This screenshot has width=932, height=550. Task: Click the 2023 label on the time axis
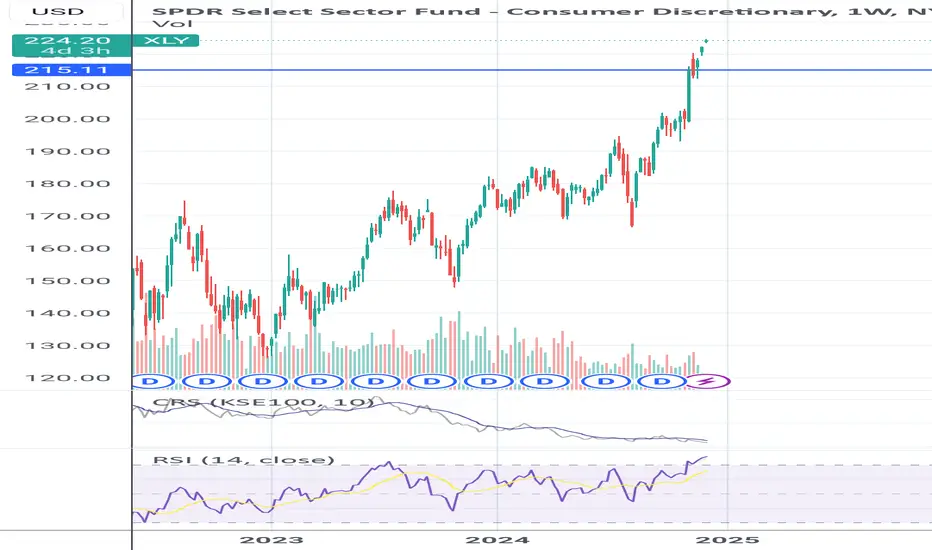pyautogui.click(x=271, y=540)
